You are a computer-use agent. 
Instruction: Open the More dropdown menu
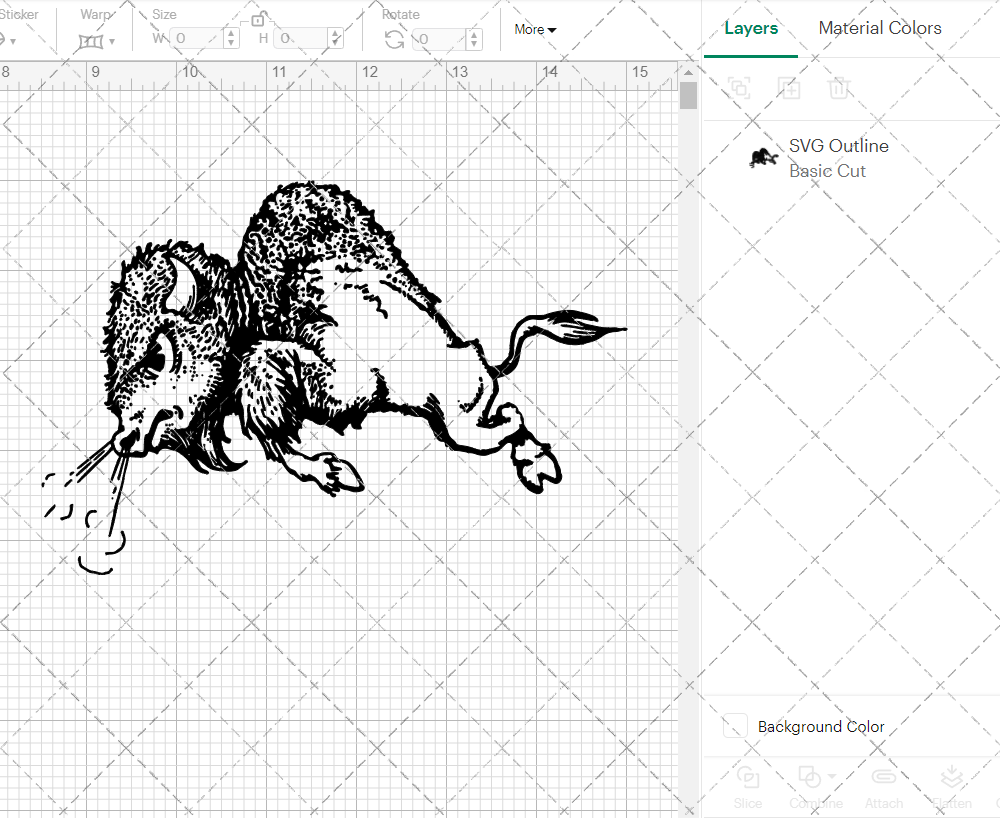click(535, 29)
